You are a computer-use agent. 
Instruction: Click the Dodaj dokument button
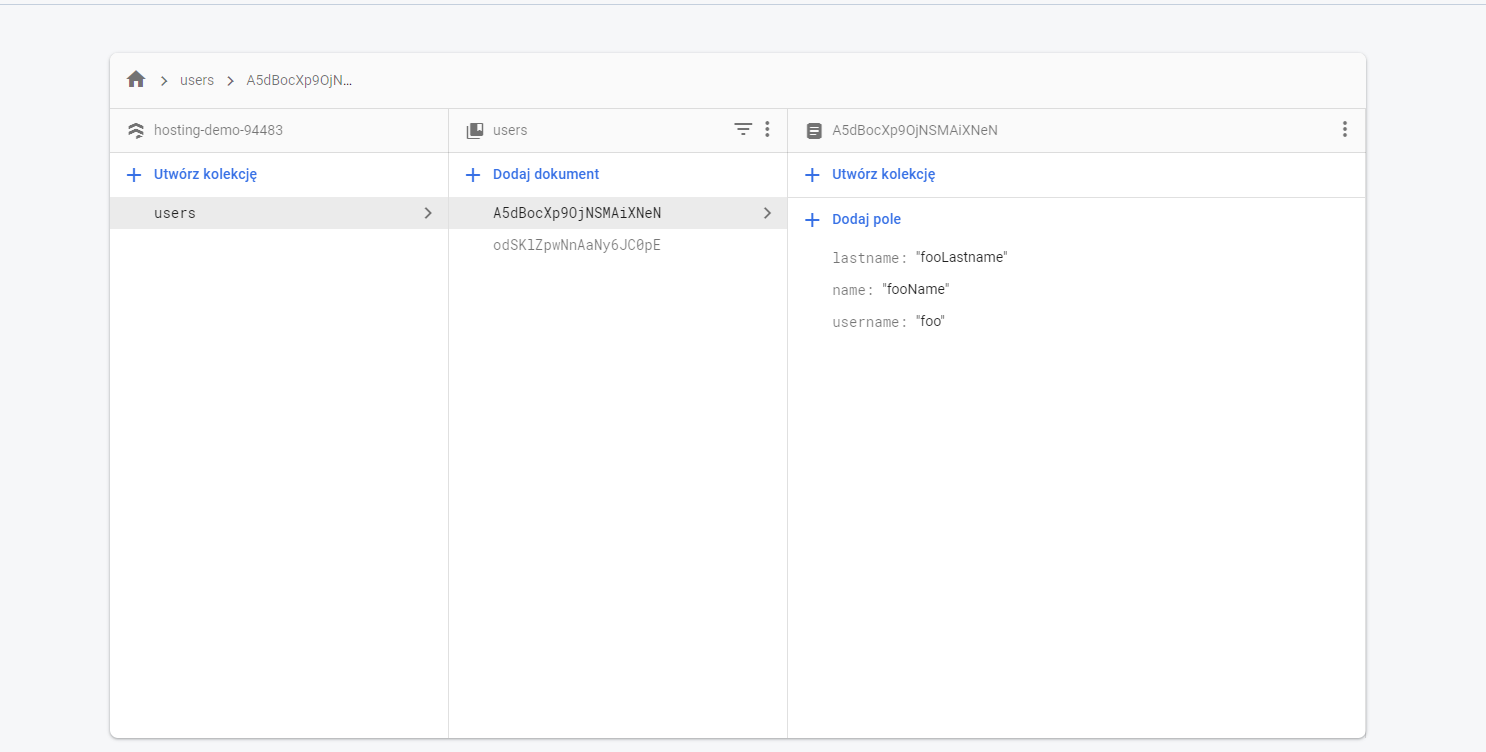tap(545, 174)
